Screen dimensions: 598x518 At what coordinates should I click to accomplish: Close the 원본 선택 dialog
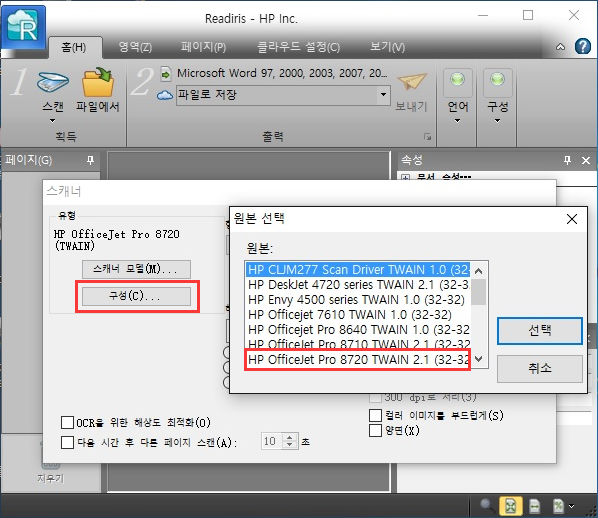pos(572,219)
